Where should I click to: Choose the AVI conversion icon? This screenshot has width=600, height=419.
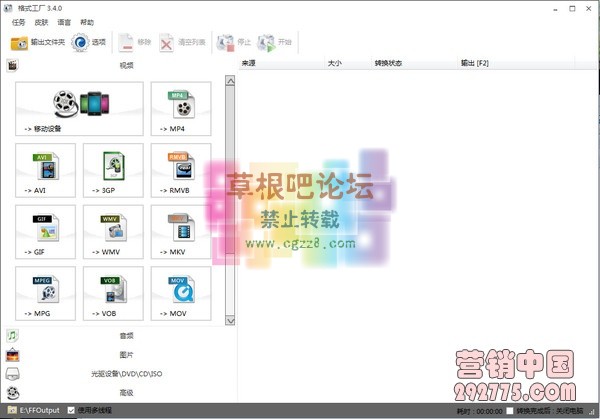click(x=46, y=170)
